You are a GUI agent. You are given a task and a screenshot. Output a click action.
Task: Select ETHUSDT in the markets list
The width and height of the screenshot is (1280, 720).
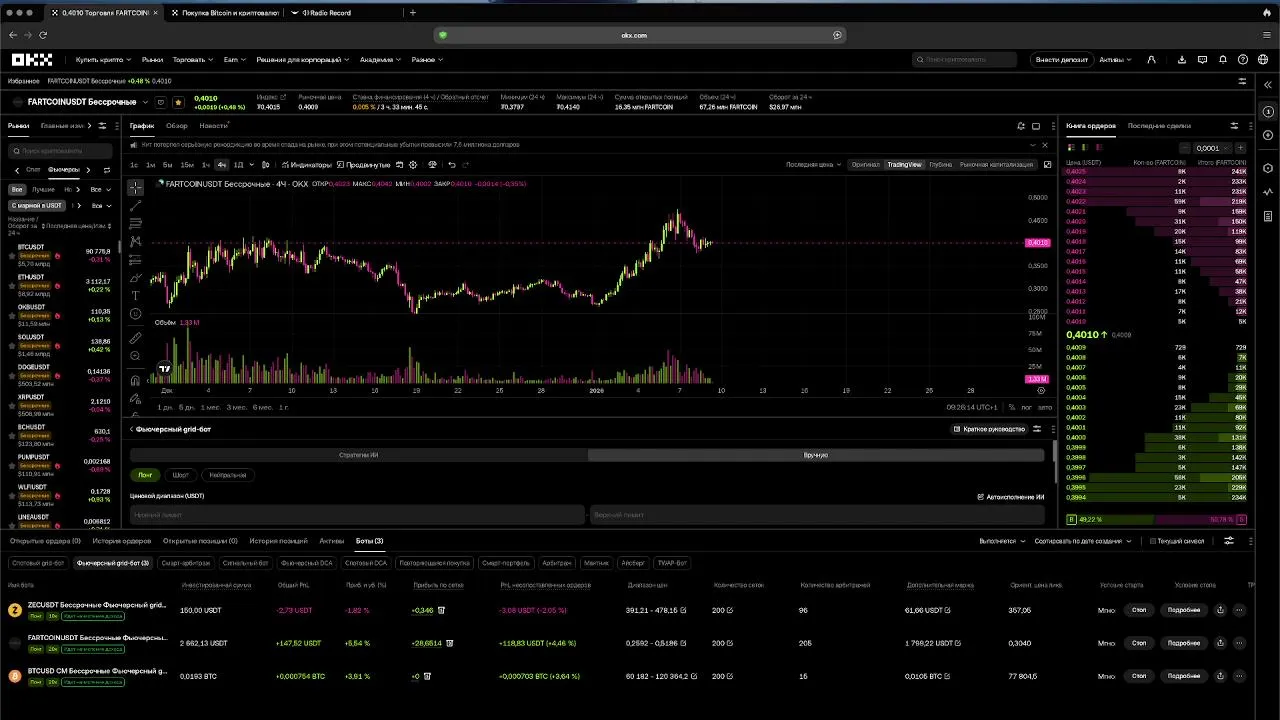[60, 286]
